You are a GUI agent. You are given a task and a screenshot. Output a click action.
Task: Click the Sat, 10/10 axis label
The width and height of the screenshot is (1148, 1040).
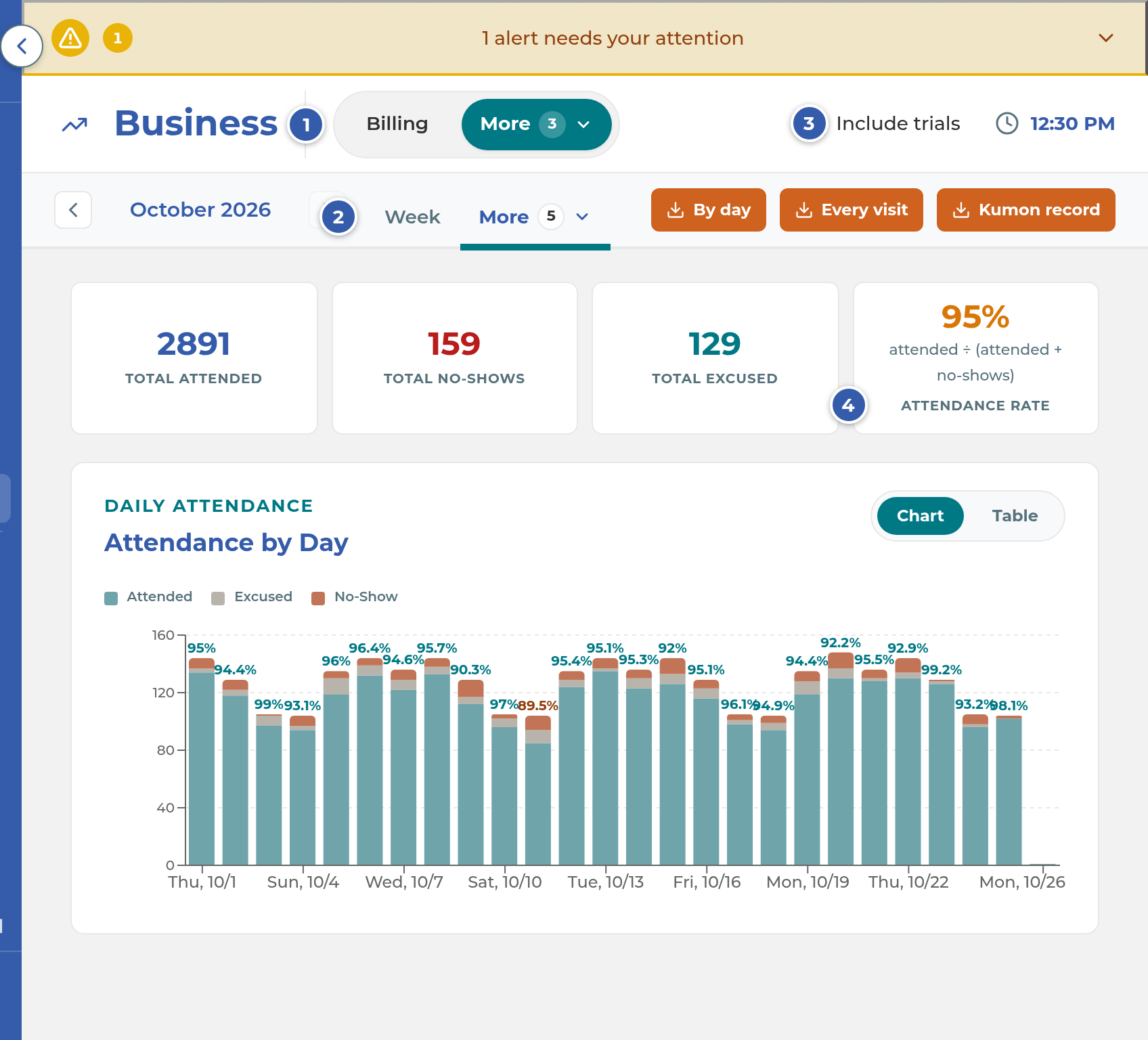pyautogui.click(x=505, y=882)
